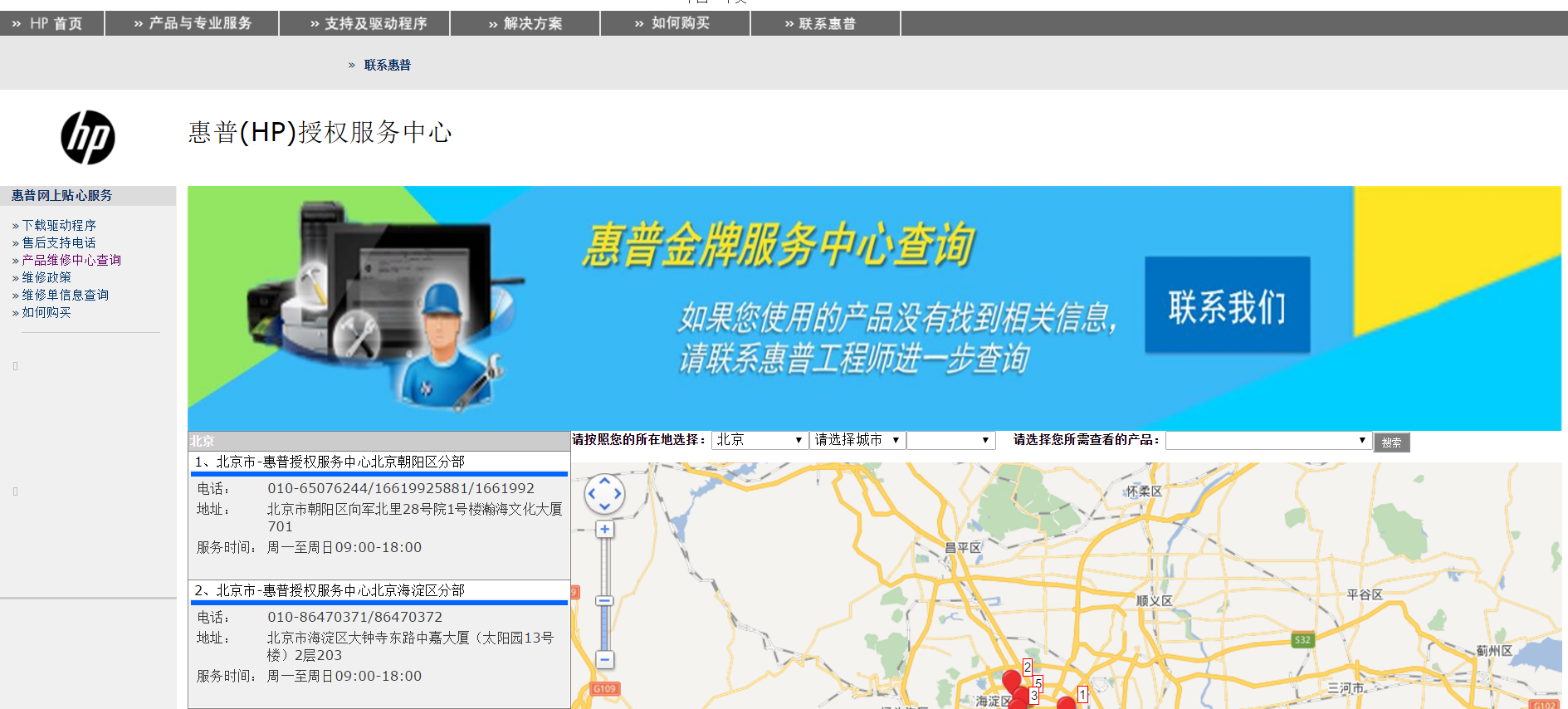Click the 北京 results list header
The height and width of the screenshot is (709, 1568).
point(379,441)
